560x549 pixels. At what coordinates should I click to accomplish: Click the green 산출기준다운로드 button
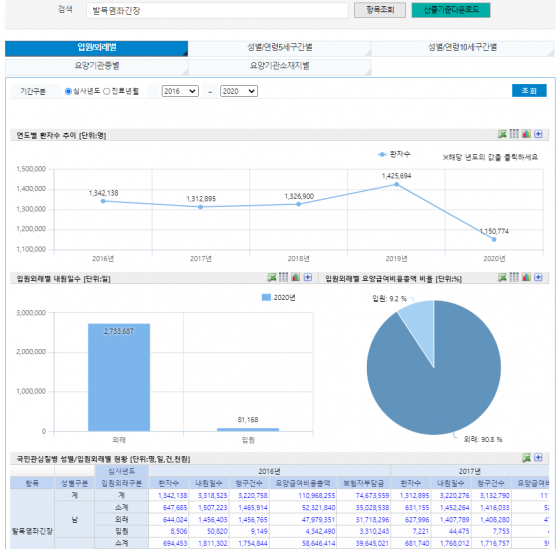pos(451,10)
